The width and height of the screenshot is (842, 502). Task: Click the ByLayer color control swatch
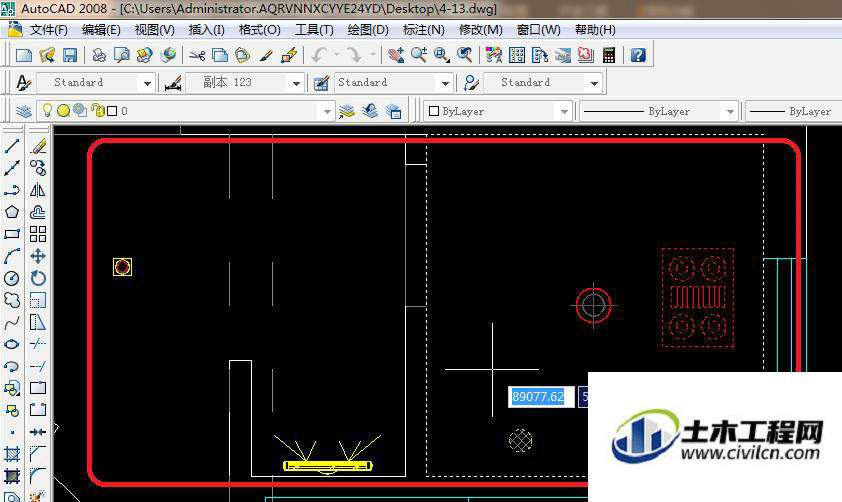[434, 111]
